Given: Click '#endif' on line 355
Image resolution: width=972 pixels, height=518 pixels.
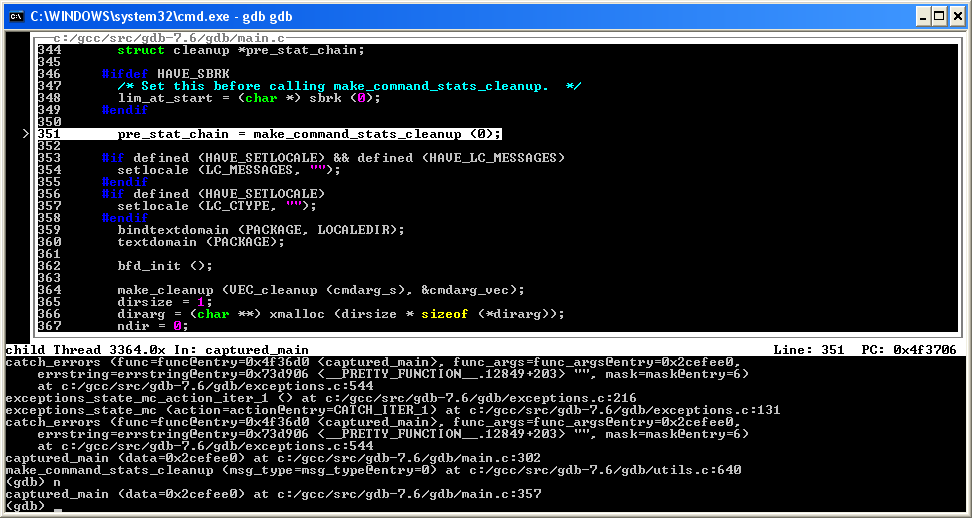Looking at the screenshot, I should pos(125,182).
